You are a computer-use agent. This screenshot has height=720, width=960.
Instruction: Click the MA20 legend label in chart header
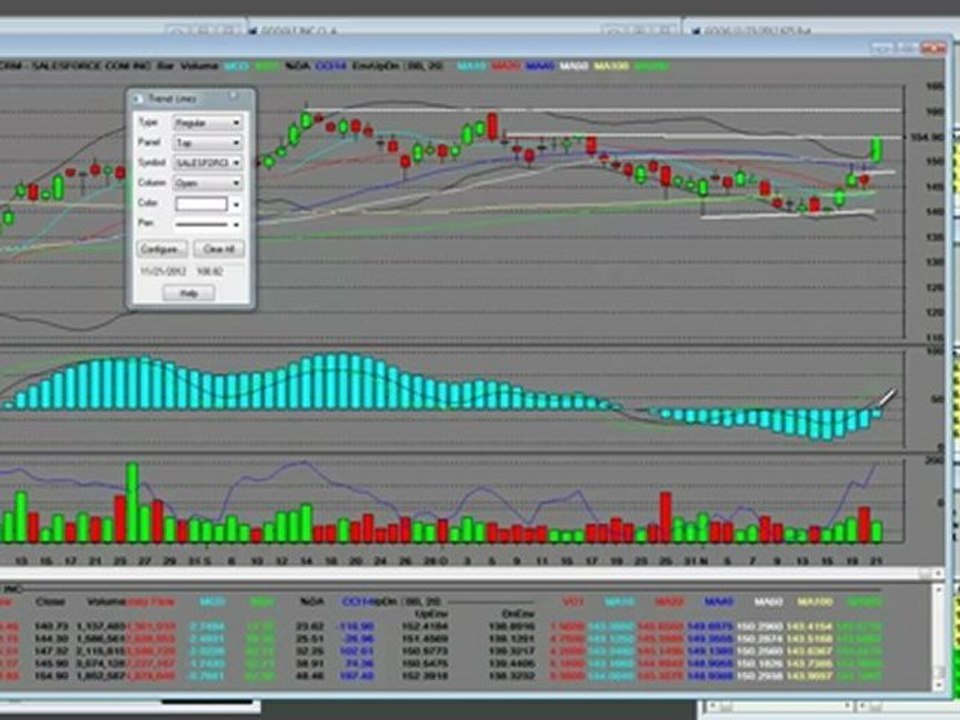coord(506,66)
